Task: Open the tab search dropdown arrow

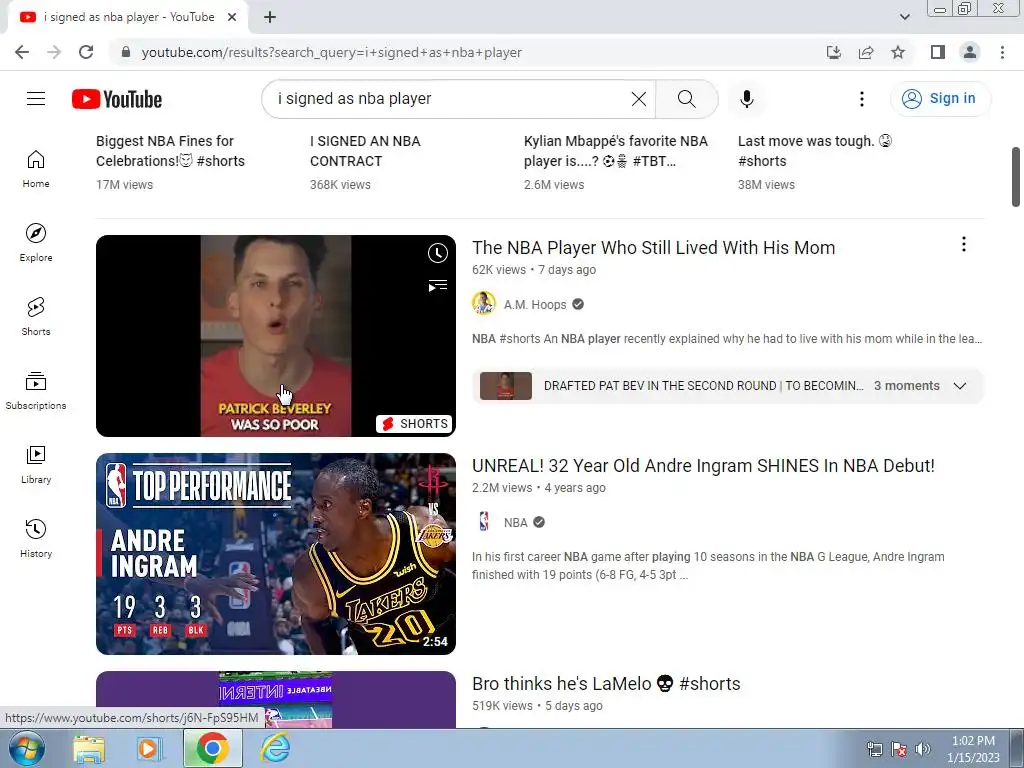Action: pos(904,18)
